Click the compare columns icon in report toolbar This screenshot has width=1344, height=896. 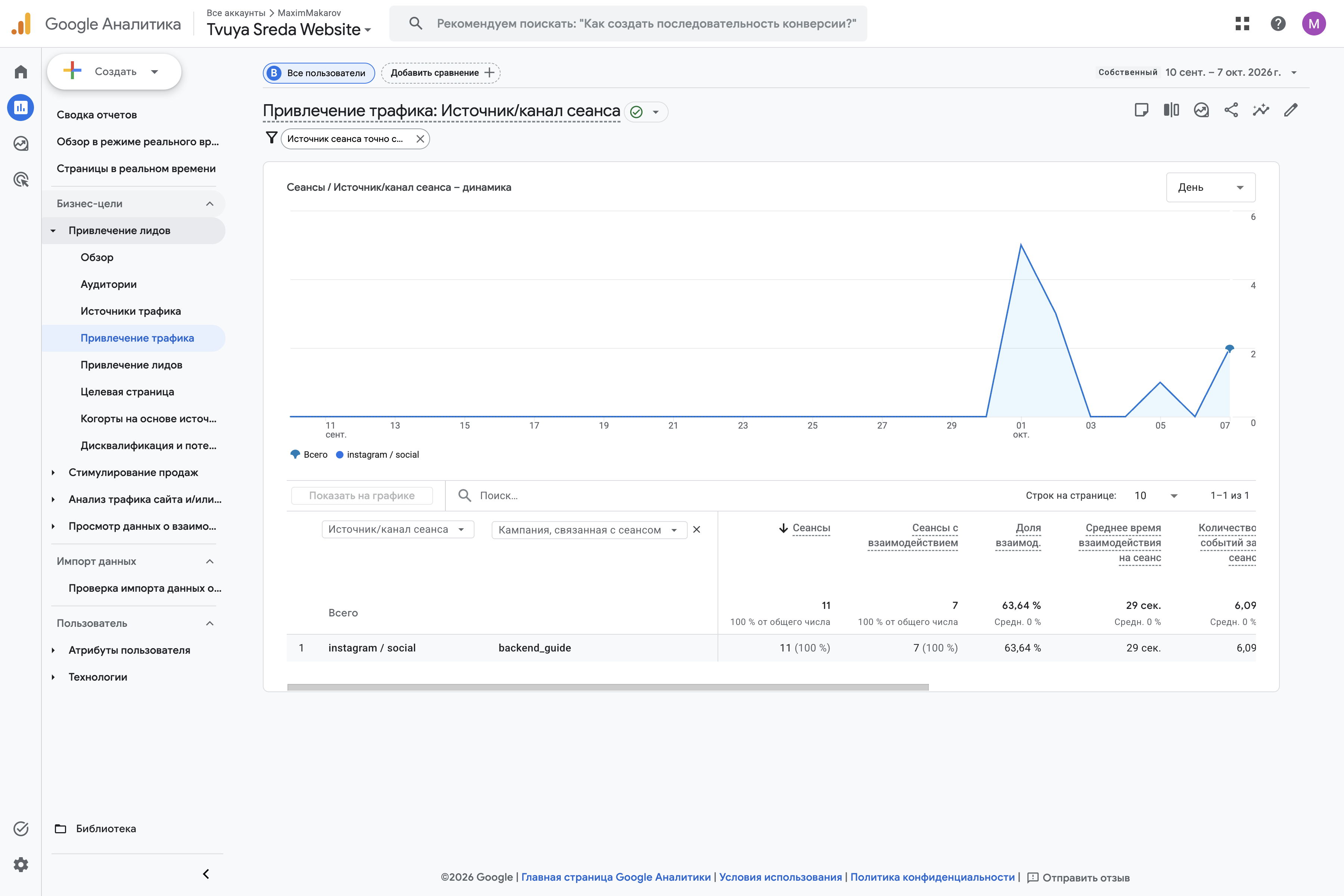[1171, 110]
